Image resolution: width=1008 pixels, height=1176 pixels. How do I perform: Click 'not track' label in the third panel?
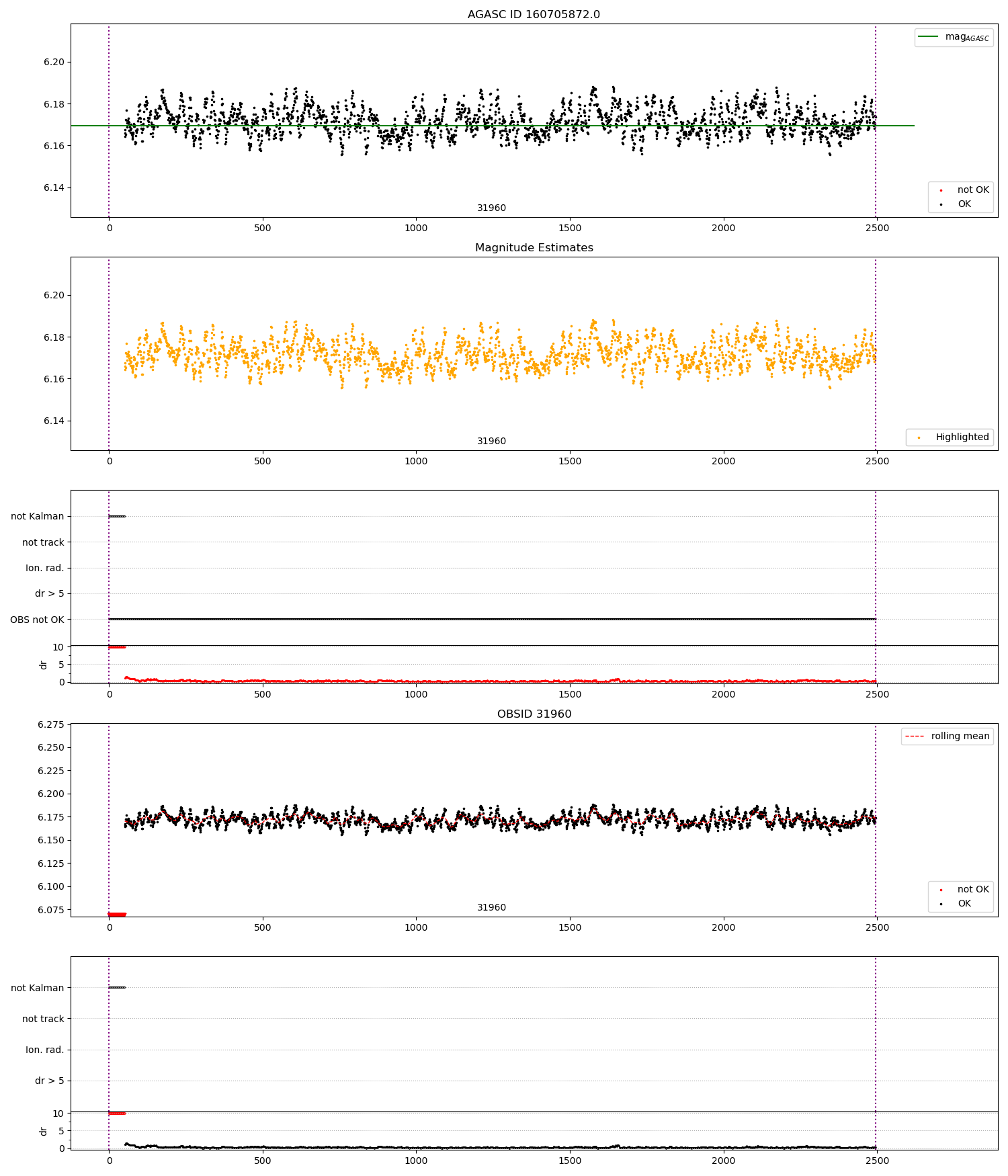click(43, 542)
